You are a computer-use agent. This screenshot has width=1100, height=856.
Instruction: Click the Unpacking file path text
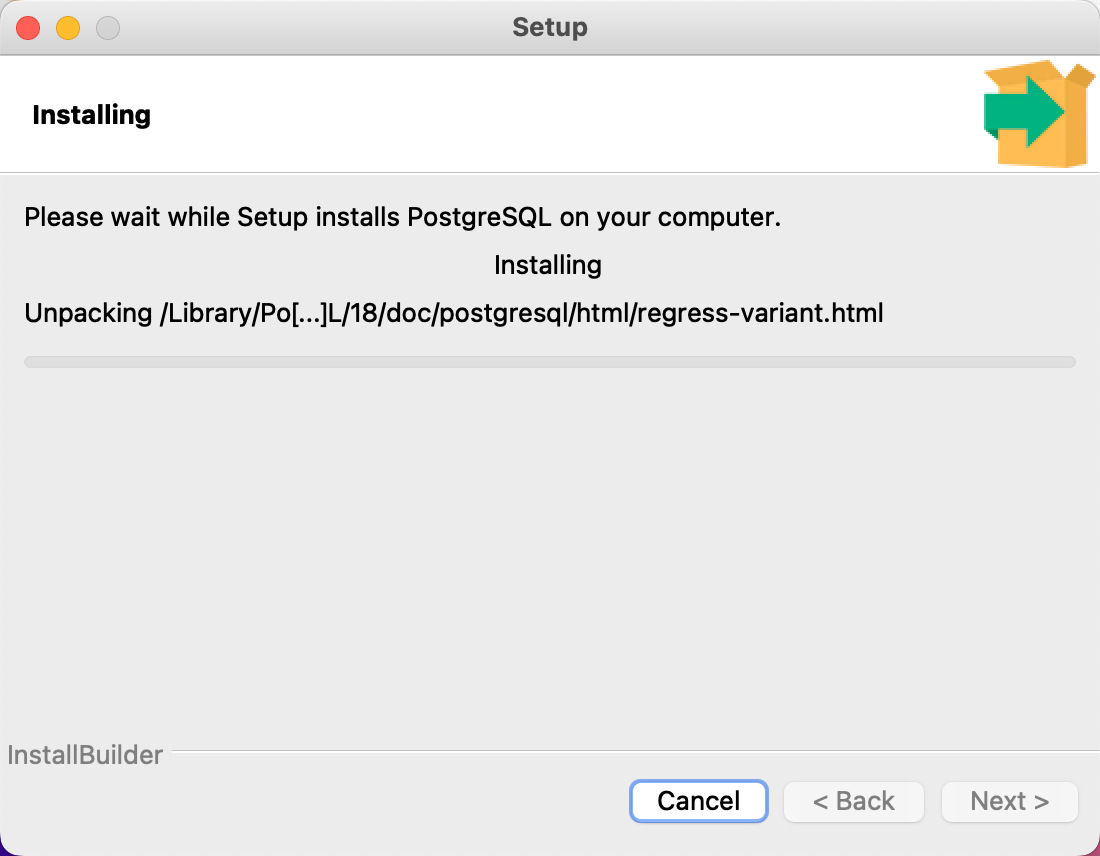[x=454, y=313]
